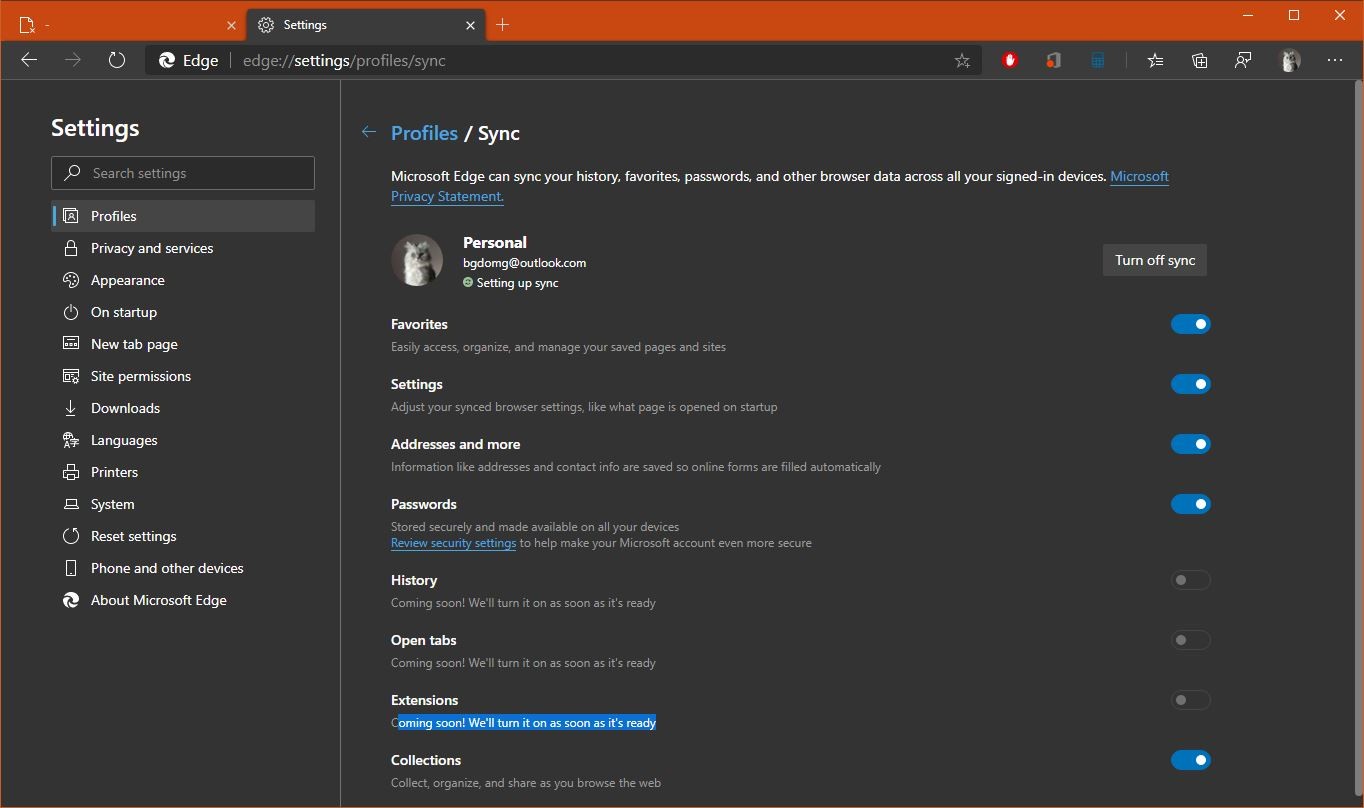Click the New tab page icon
The image size is (1364, 808).
coord(71,344)
